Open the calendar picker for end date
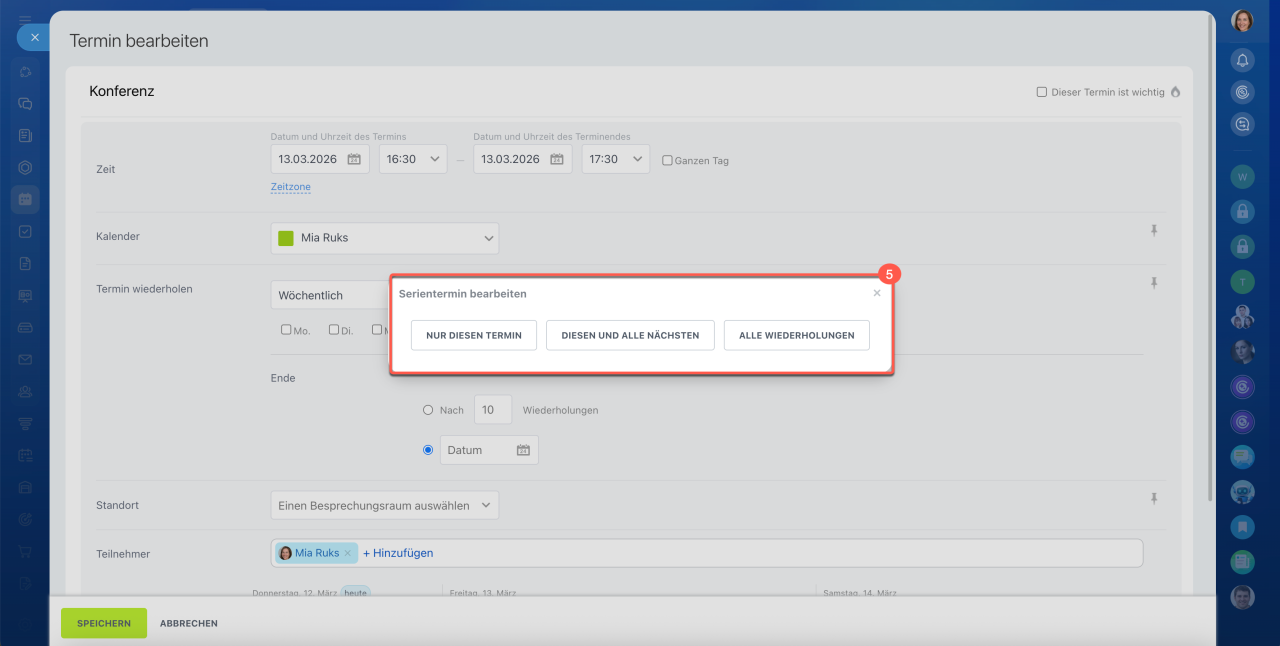 tap(557, 159)
